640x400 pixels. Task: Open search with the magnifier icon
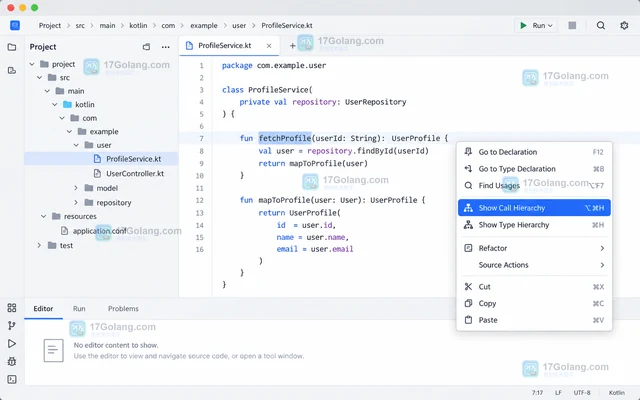click(601, 25)
